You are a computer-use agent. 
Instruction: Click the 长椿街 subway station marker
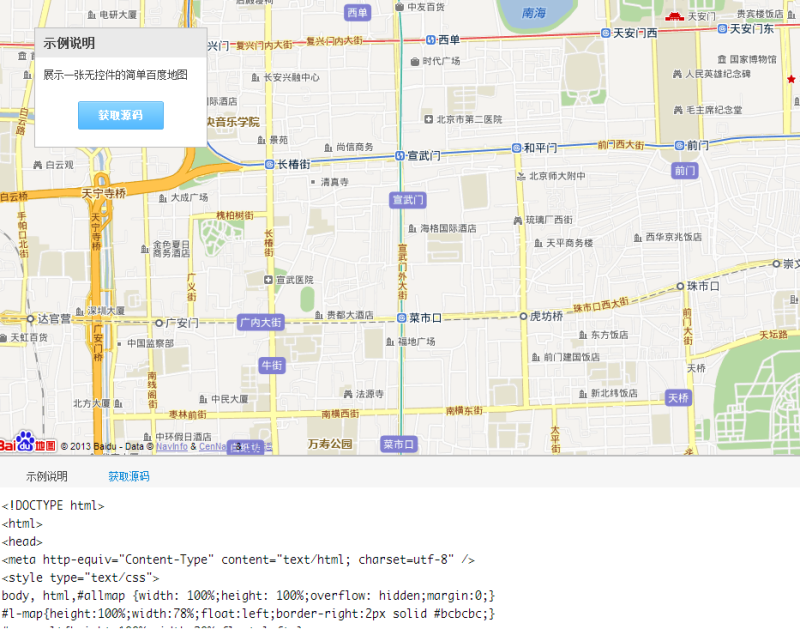(269, 164)
